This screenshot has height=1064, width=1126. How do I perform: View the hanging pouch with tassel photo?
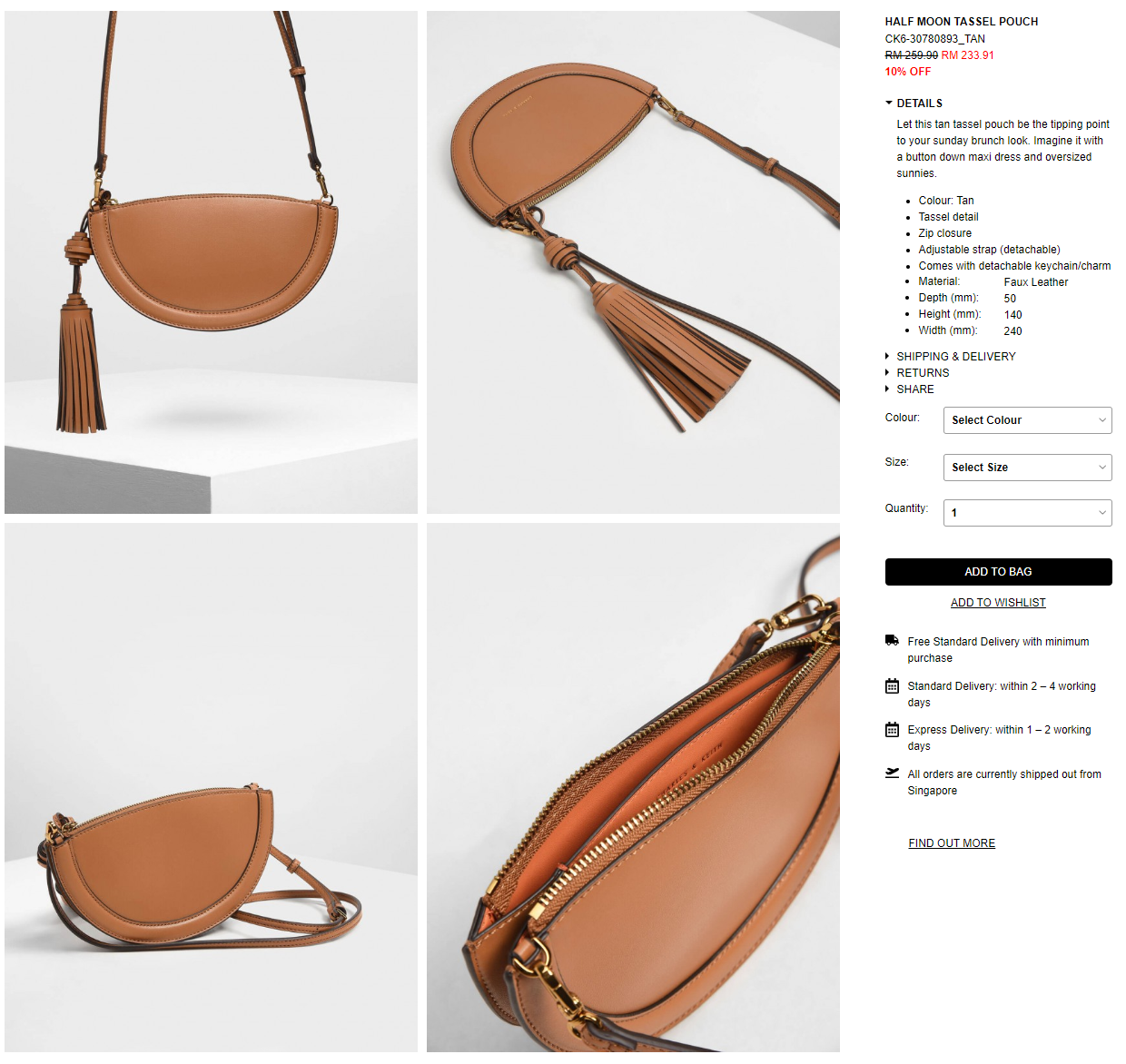(211, 262)
